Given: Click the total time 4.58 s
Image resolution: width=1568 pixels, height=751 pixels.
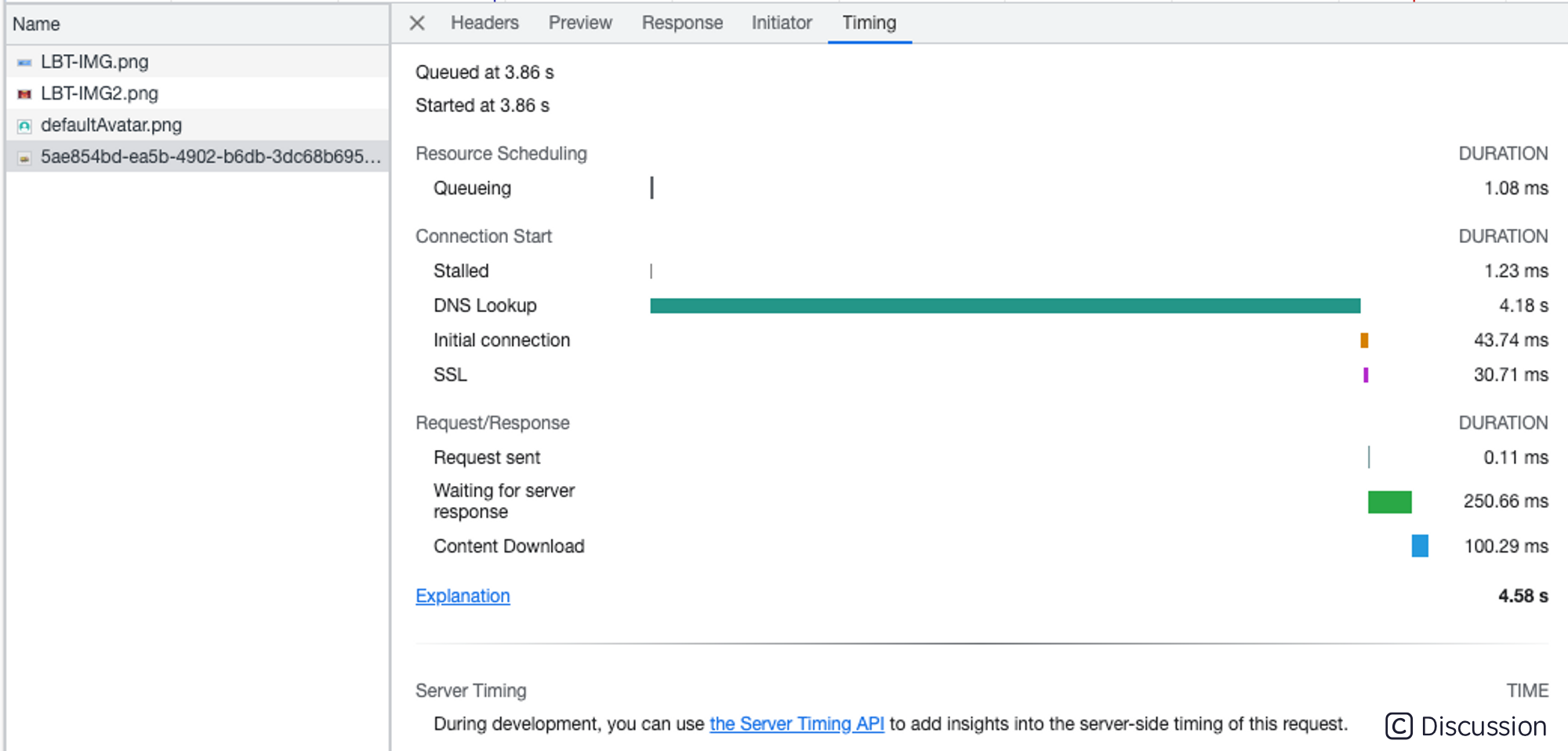Looking at the screenshot, I should (x=1523, y=596).
